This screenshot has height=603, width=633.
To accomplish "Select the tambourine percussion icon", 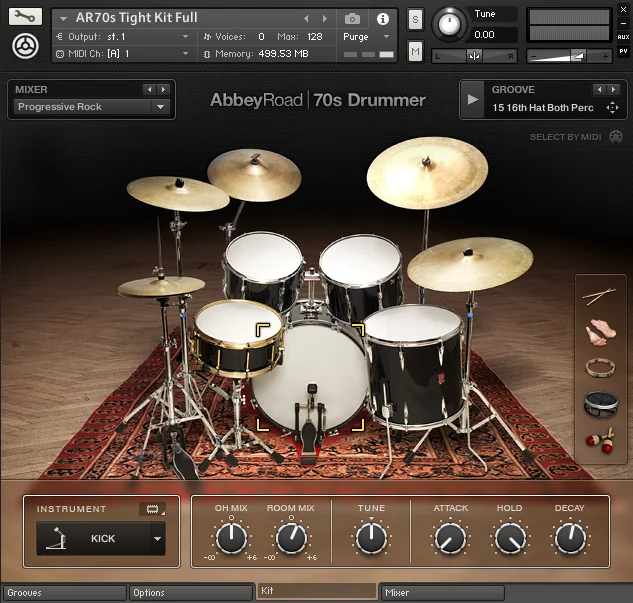I will coord(600,368).
